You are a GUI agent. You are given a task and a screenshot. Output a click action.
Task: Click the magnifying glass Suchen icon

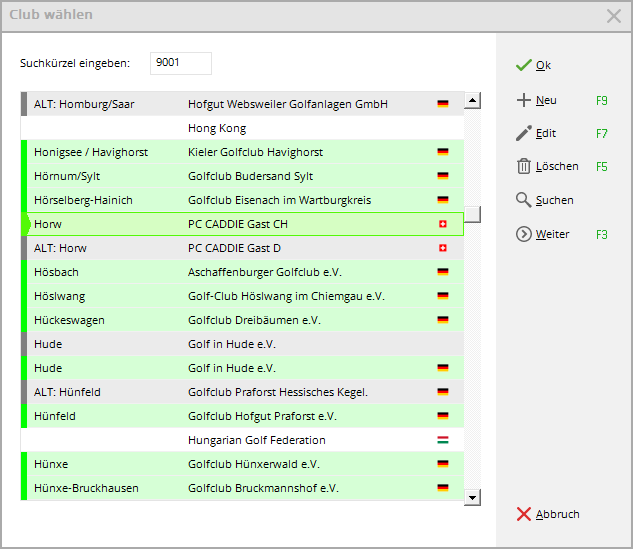click(x=523, y=200)
